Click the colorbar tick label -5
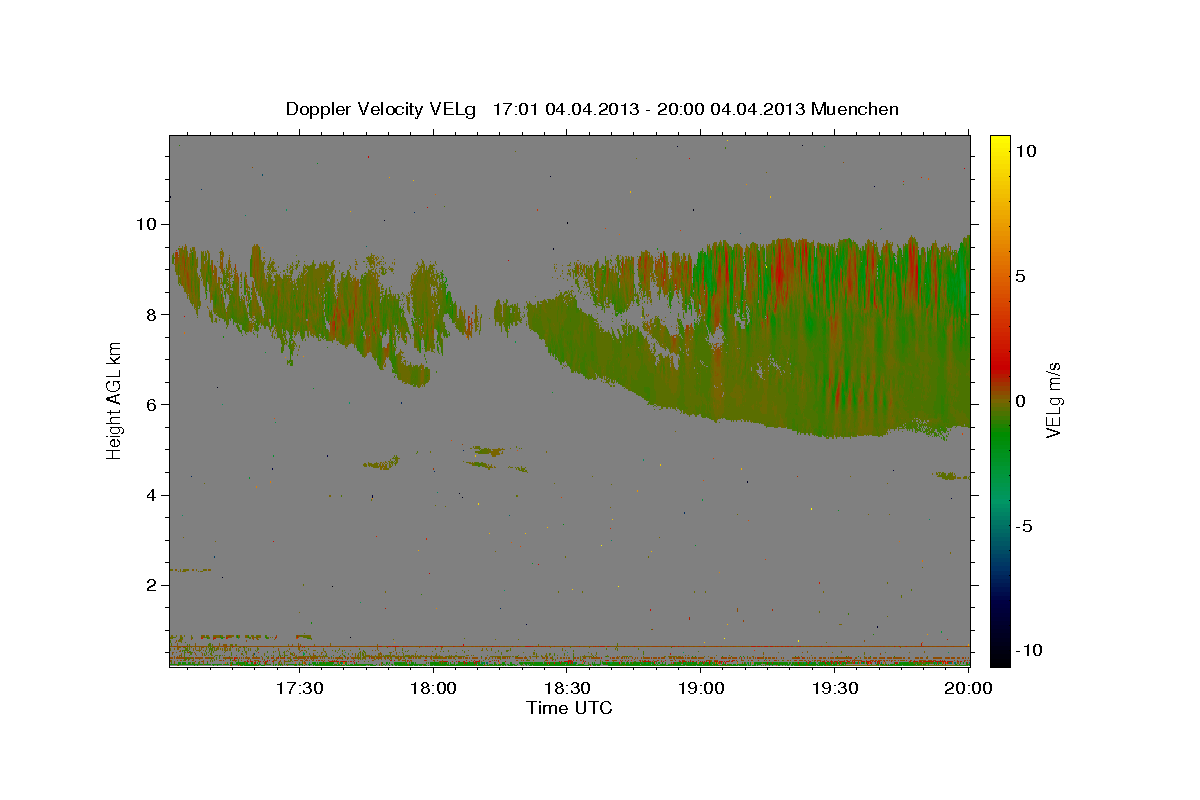Viewport: 1200px width, 800px height. [x=1022, y=526]
